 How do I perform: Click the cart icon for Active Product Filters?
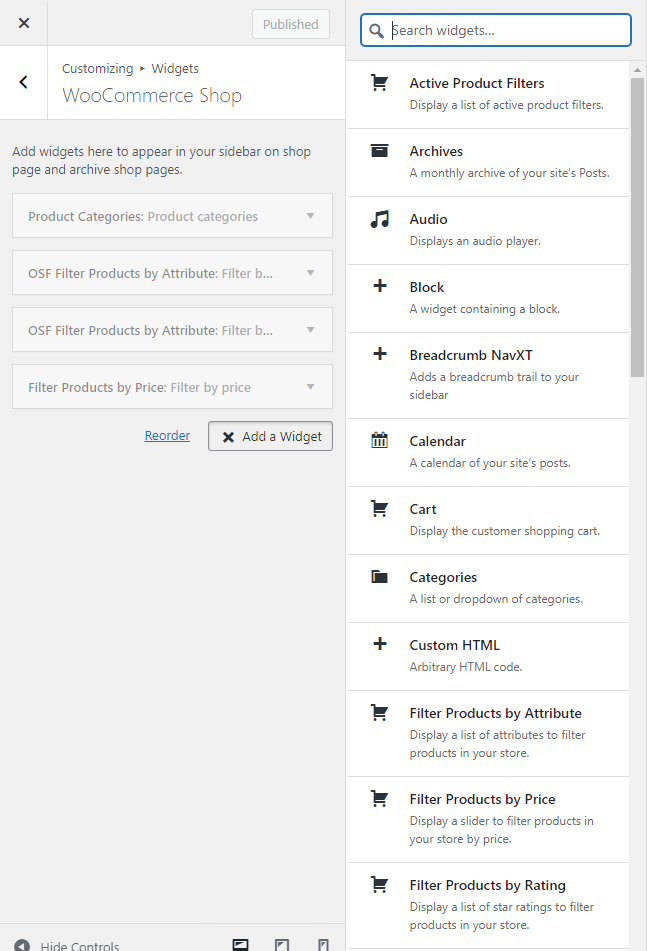tap(380, 82)
